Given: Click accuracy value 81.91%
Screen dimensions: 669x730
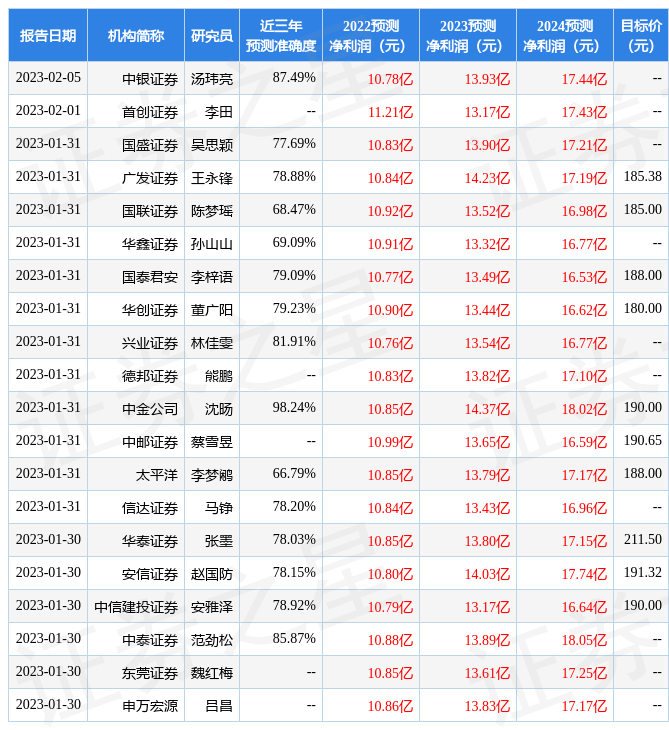Looking at the screenshot, I should [294, 342].
